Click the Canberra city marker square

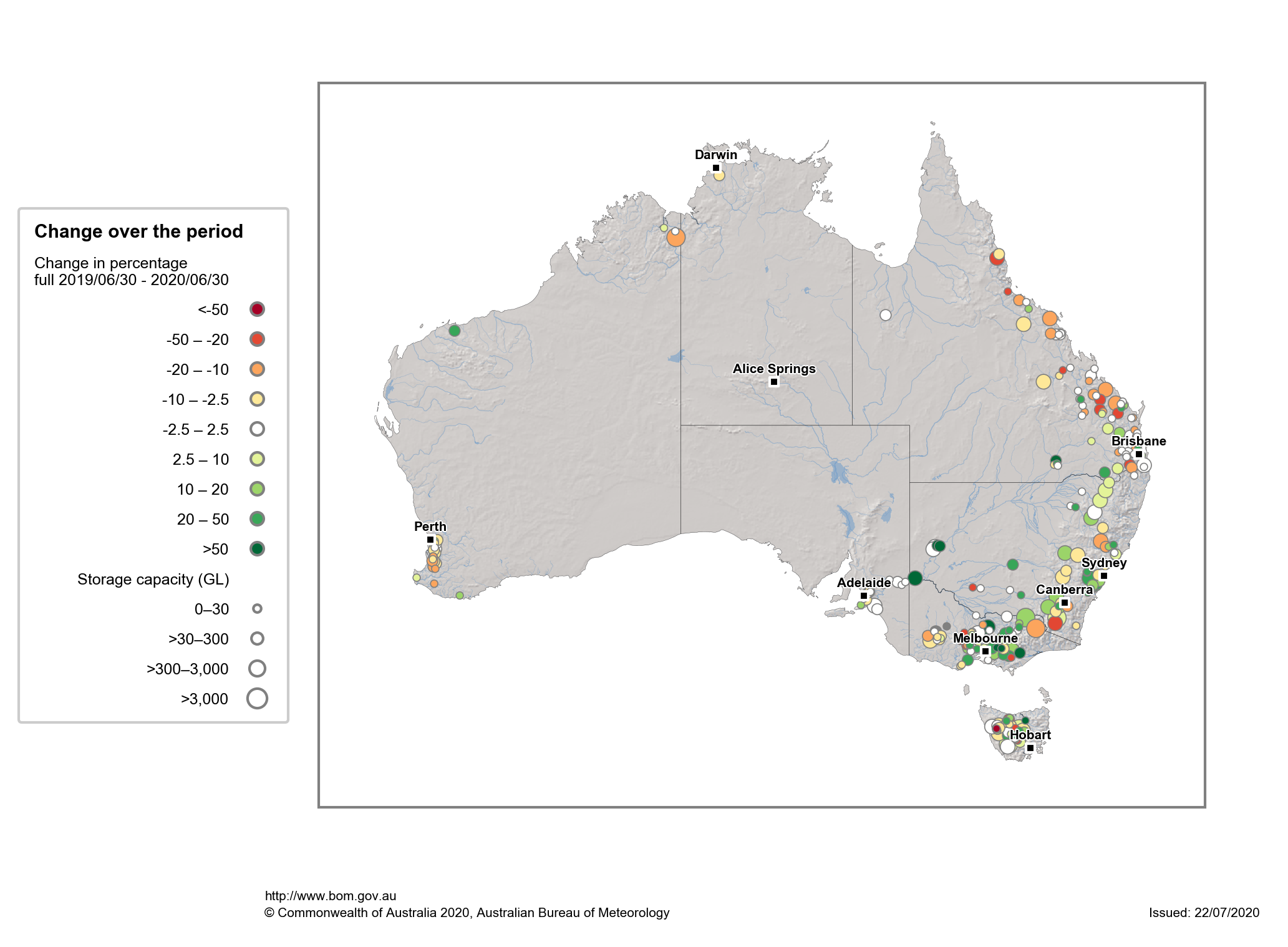tap(1065, 603)
